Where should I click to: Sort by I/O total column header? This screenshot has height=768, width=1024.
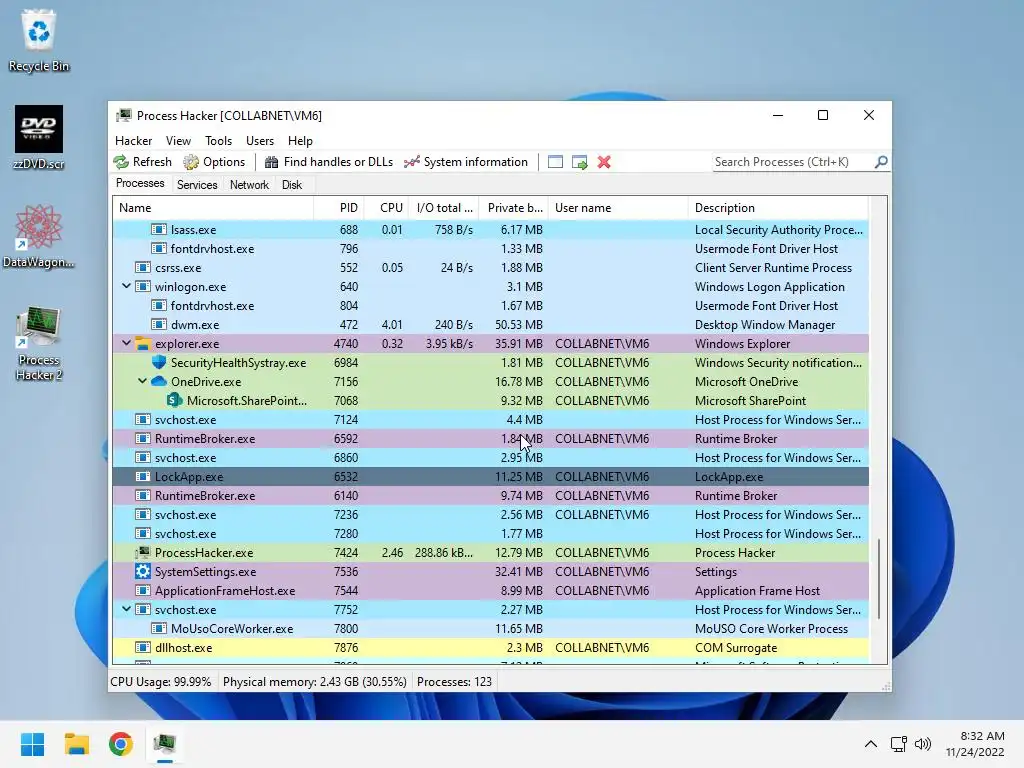click(x=444, y=208)
